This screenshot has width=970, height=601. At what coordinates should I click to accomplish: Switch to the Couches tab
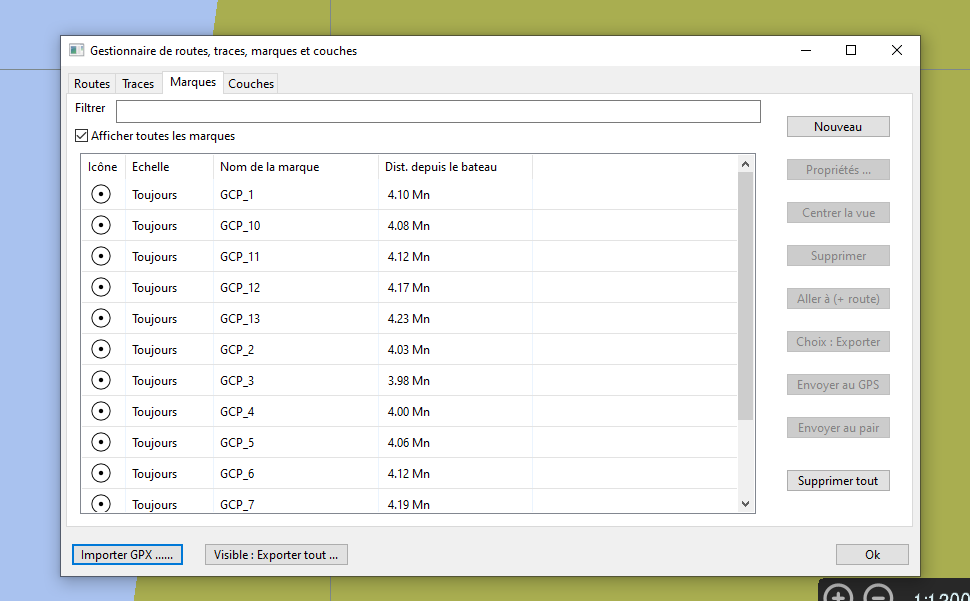(250, 83)
